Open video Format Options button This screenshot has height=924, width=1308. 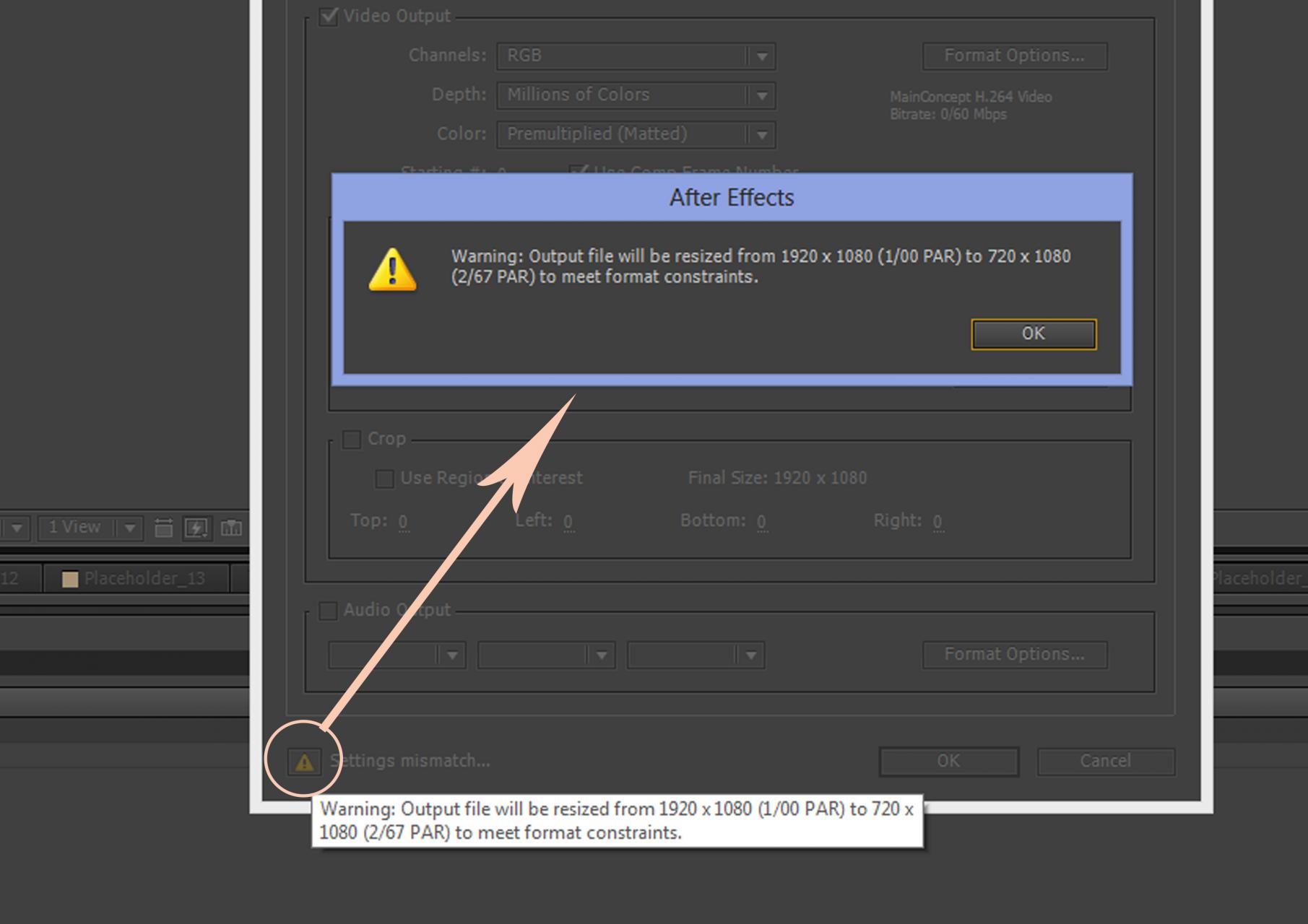1014,56
